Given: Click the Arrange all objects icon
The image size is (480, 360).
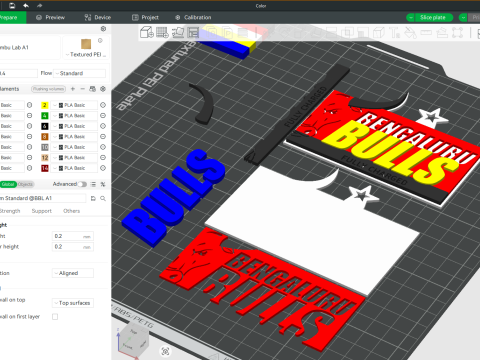Looking at the screenshot, I should (x=193, y=32).
